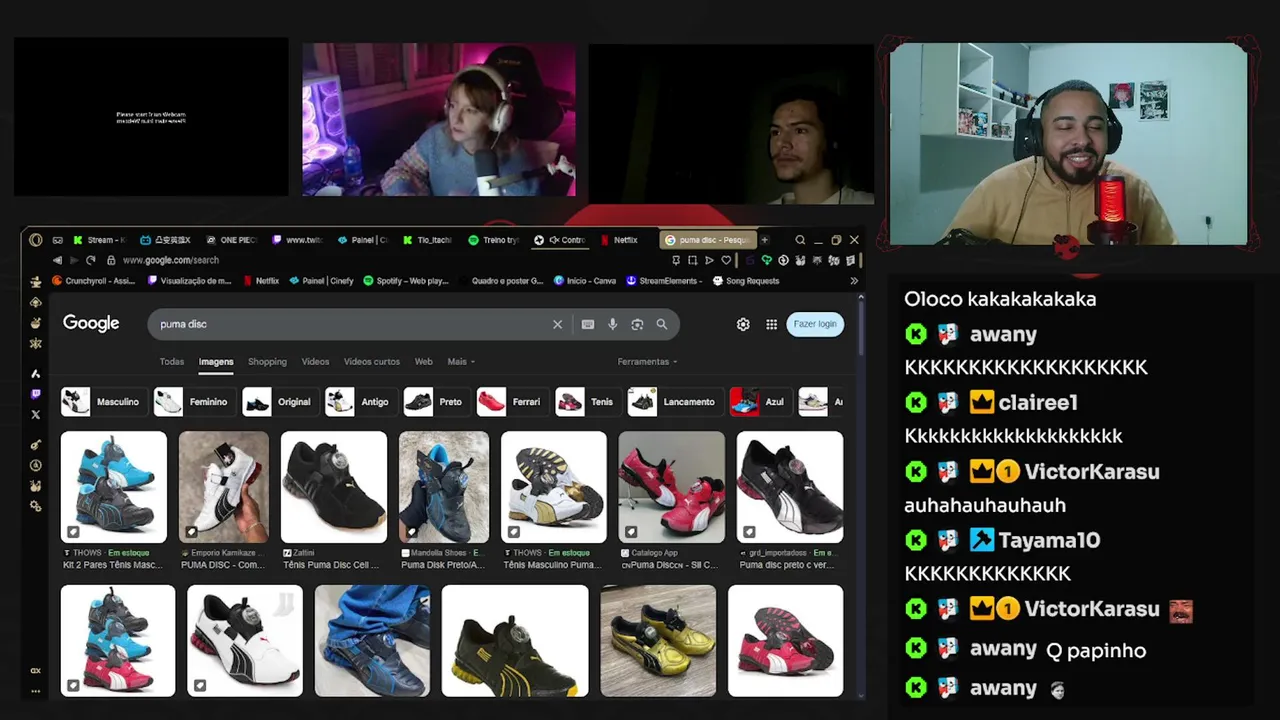The width and height of the screenshot is (1280, 720).
Task: Reload the page in browser toolbar
Action: pos(91,260)
